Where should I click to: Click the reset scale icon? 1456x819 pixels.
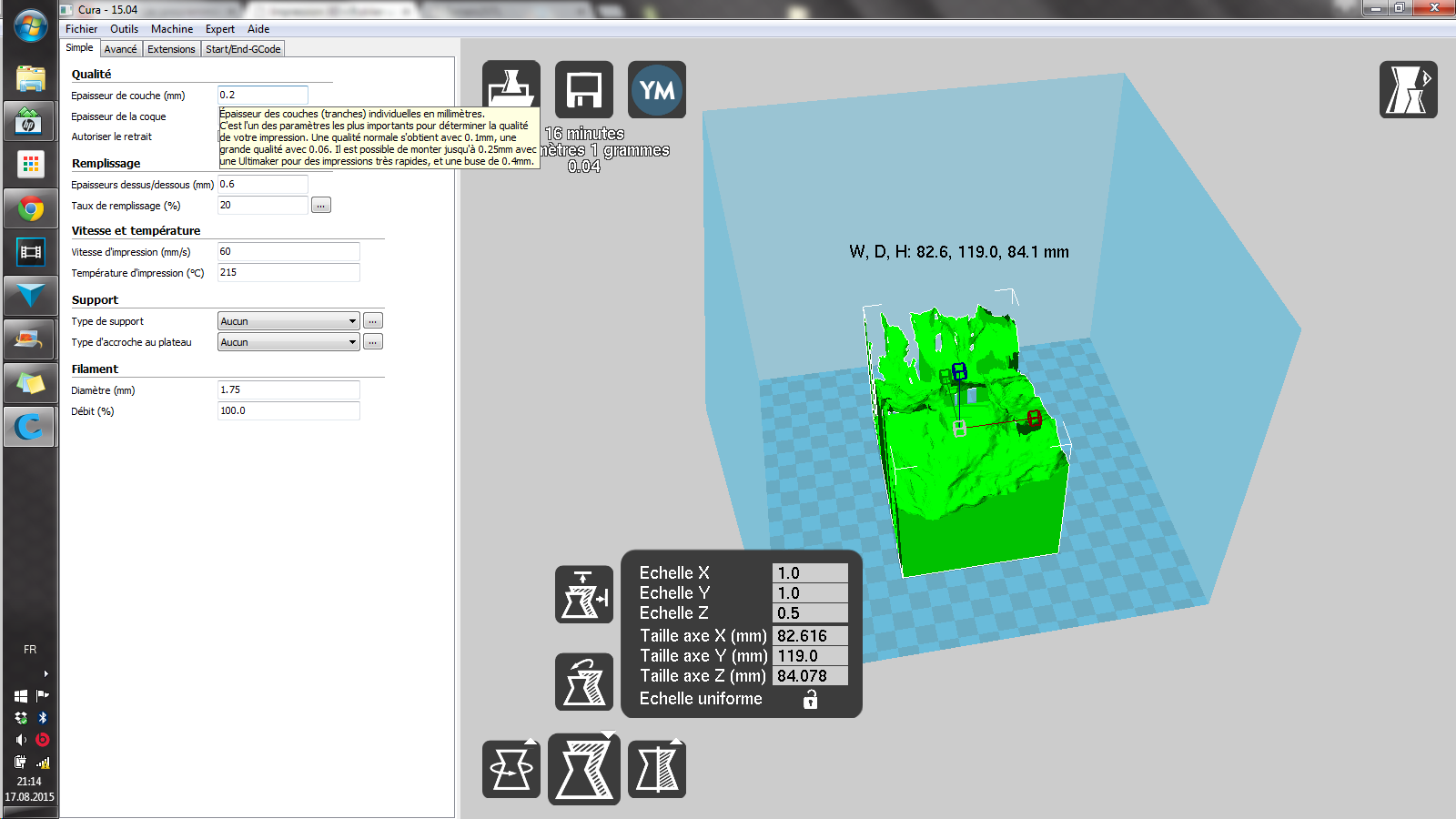click(x=583, y=682)
